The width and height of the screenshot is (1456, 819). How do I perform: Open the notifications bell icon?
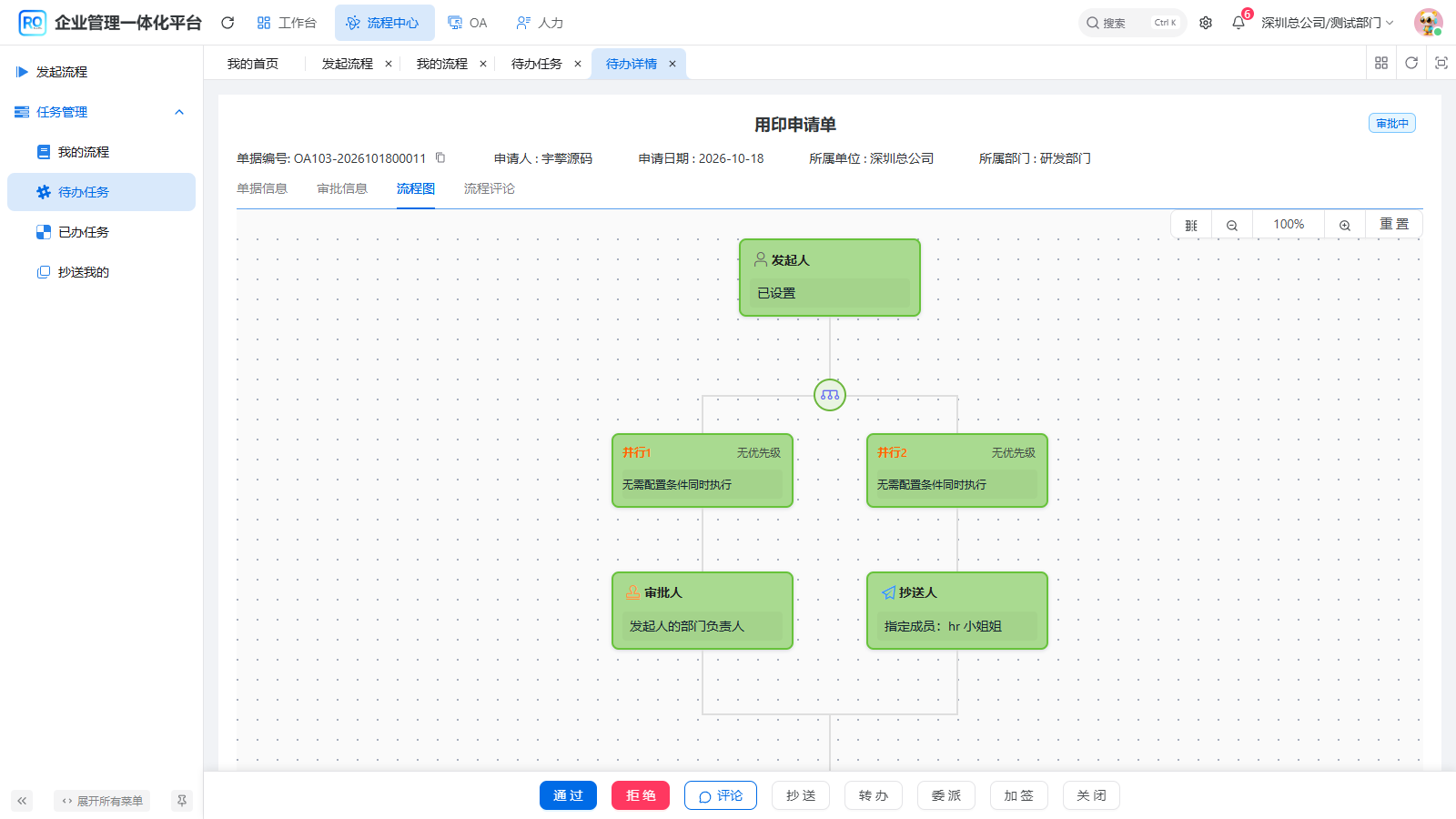(1239, 23)
